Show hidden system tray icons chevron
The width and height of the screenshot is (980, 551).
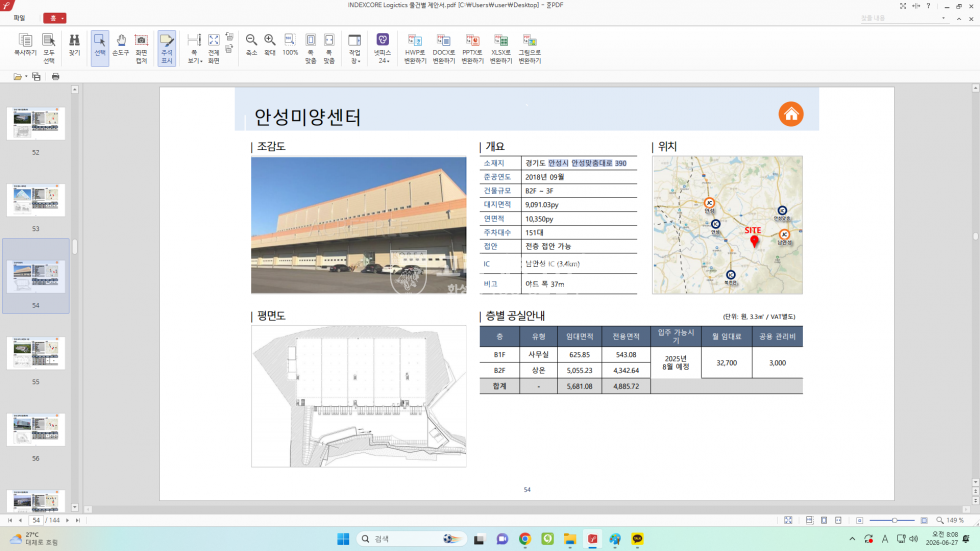(x=852, y=539)
